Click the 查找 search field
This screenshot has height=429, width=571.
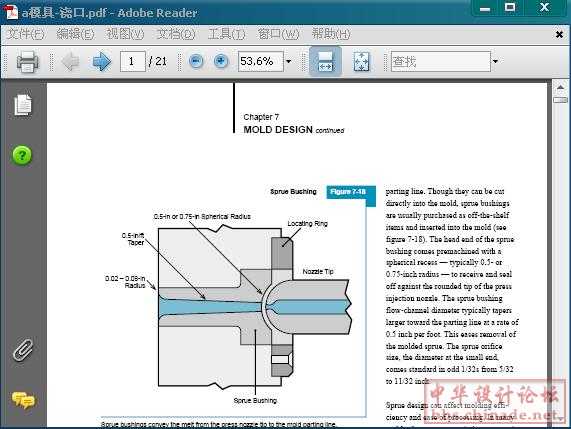coord(441,61)
